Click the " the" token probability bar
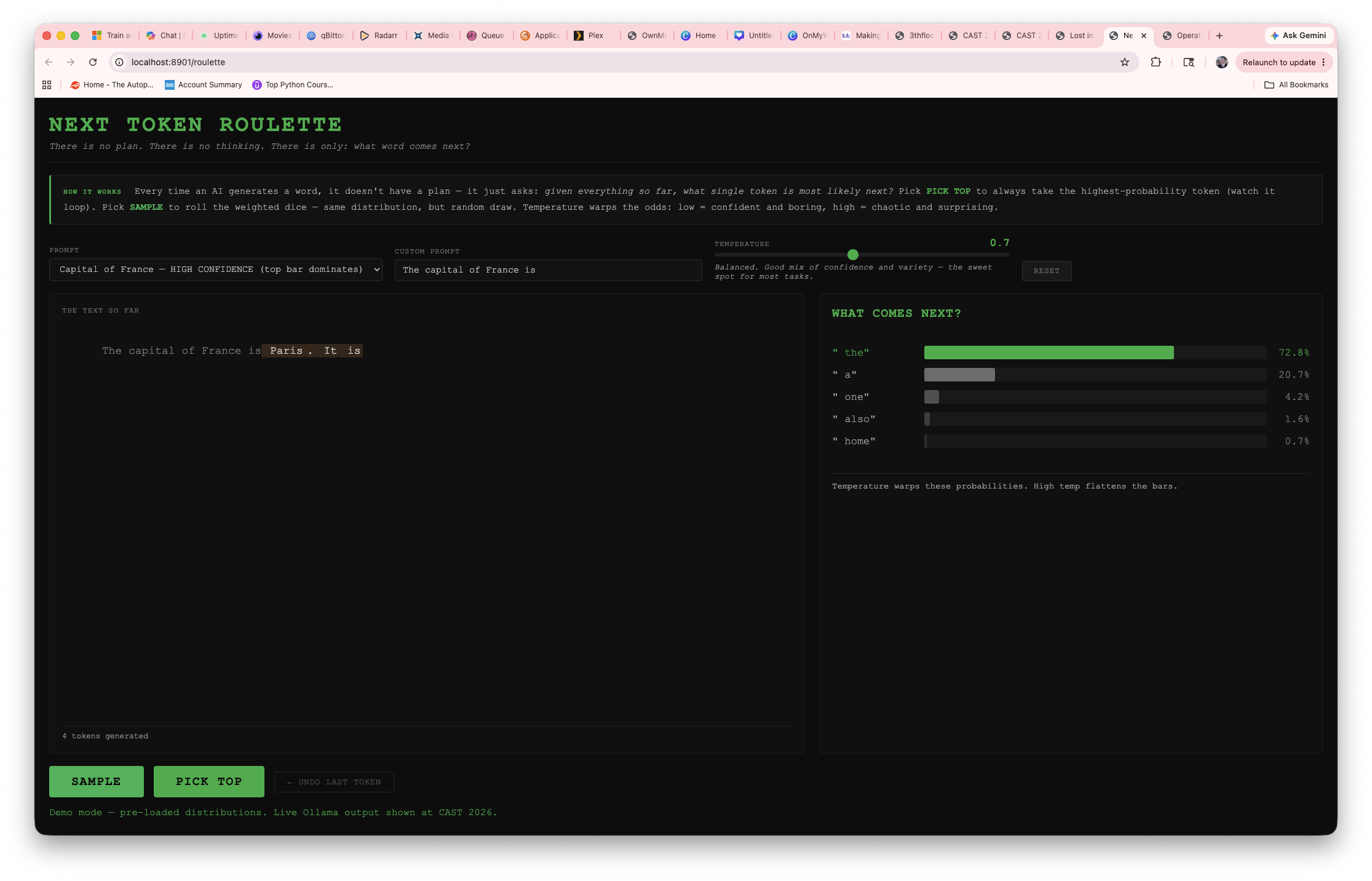 click(x=1095, y=353)
